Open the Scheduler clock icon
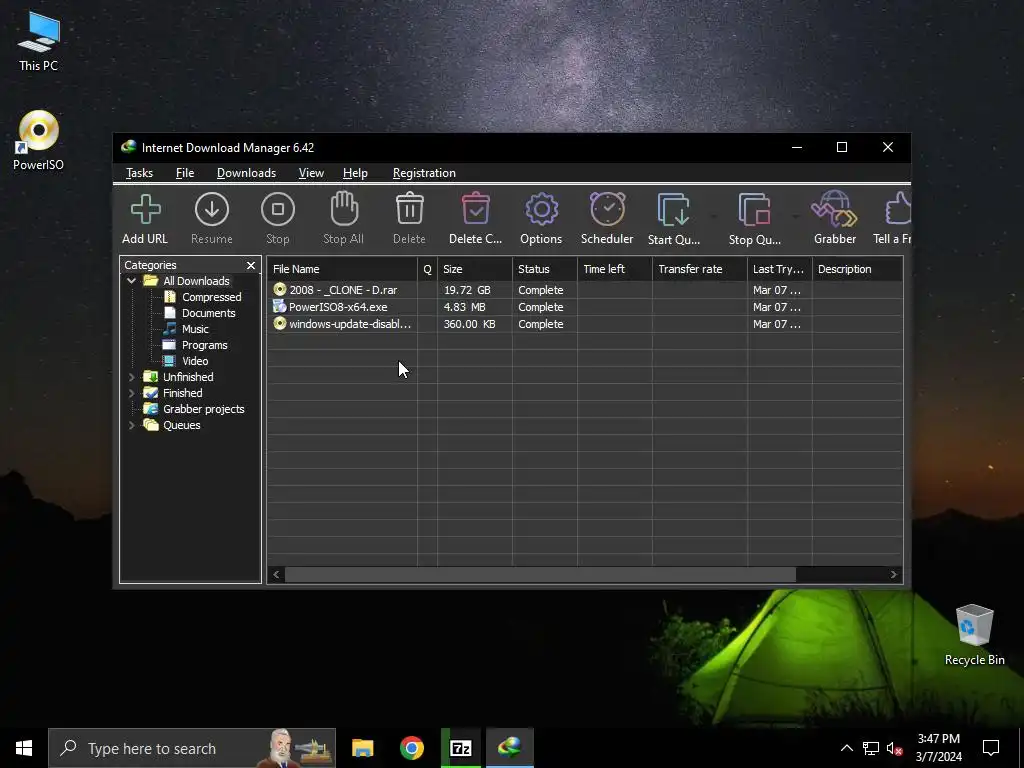Screen dimensions: 1024x768 click(607, 218)
